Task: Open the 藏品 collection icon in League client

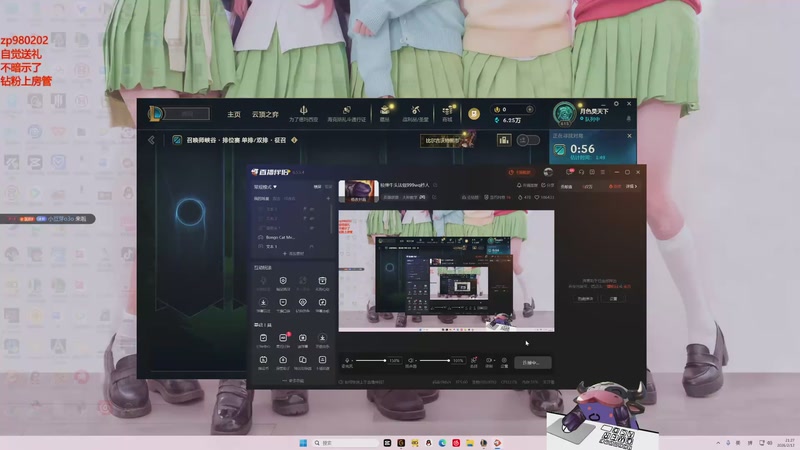Action: pos(385,110)
